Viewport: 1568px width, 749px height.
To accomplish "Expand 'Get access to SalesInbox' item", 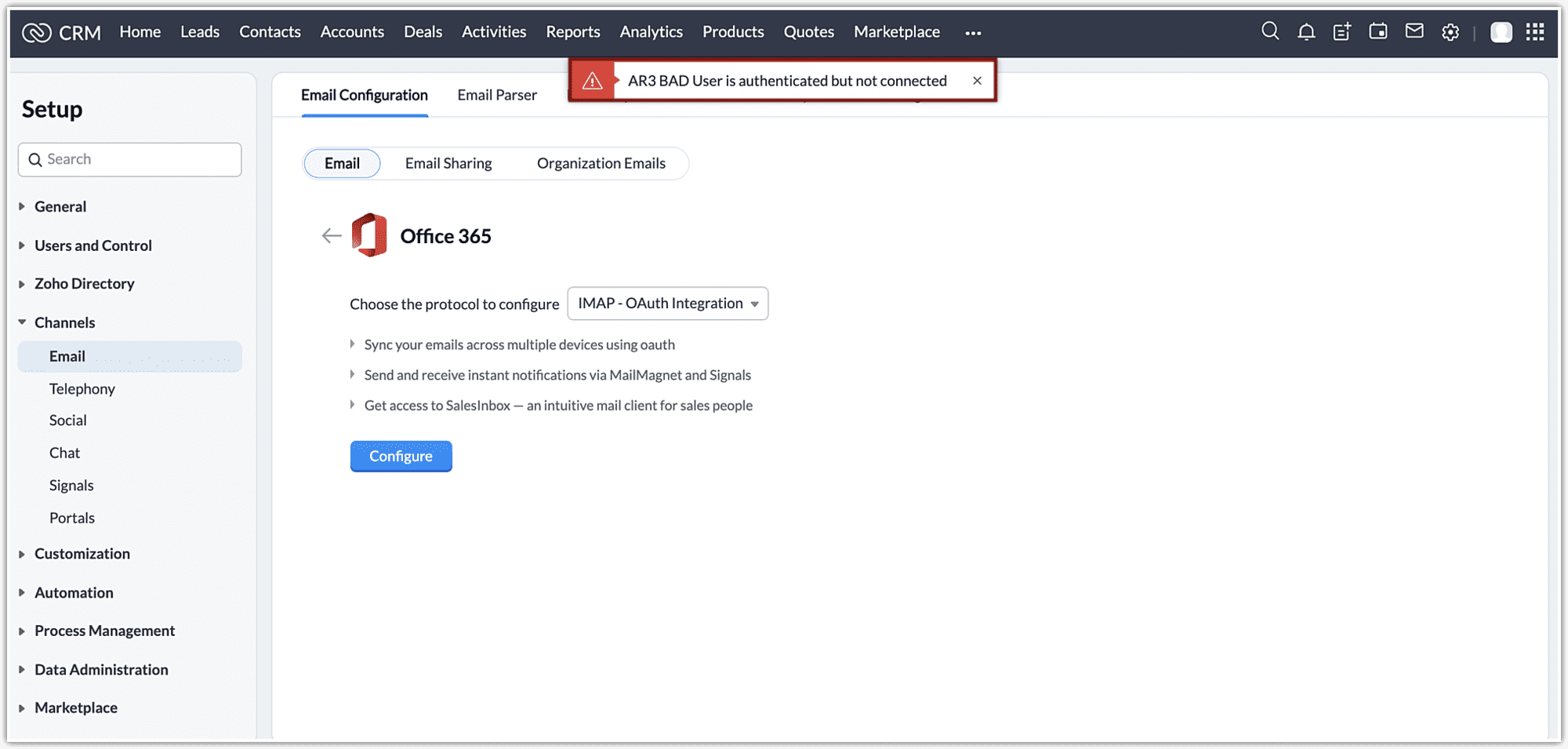I will 352,405.
